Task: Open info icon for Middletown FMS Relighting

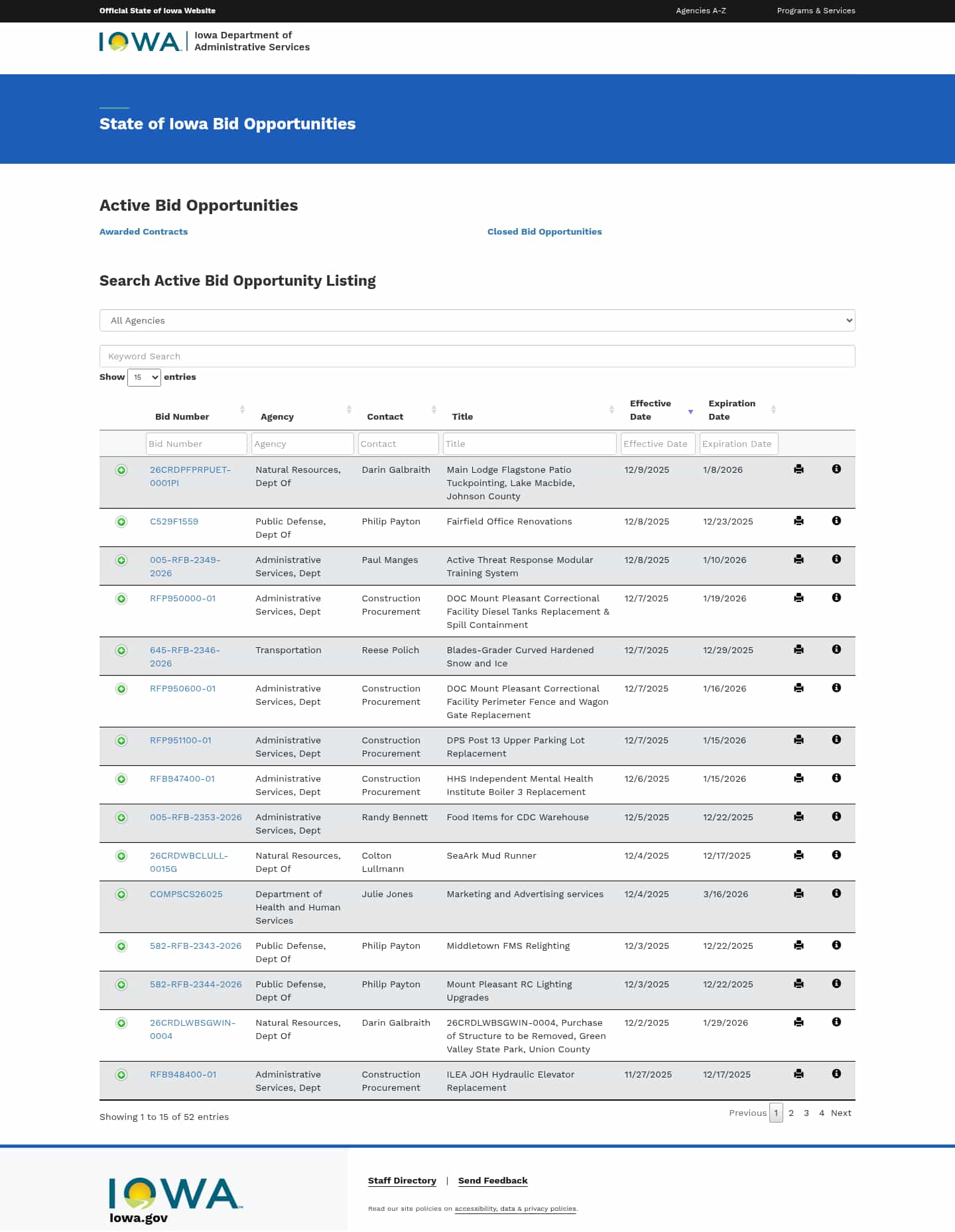Action: (836, 946)
